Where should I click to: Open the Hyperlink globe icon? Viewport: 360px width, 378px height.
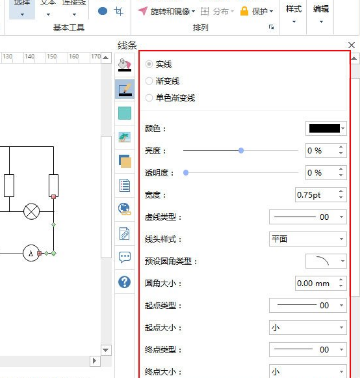(125, 209)
